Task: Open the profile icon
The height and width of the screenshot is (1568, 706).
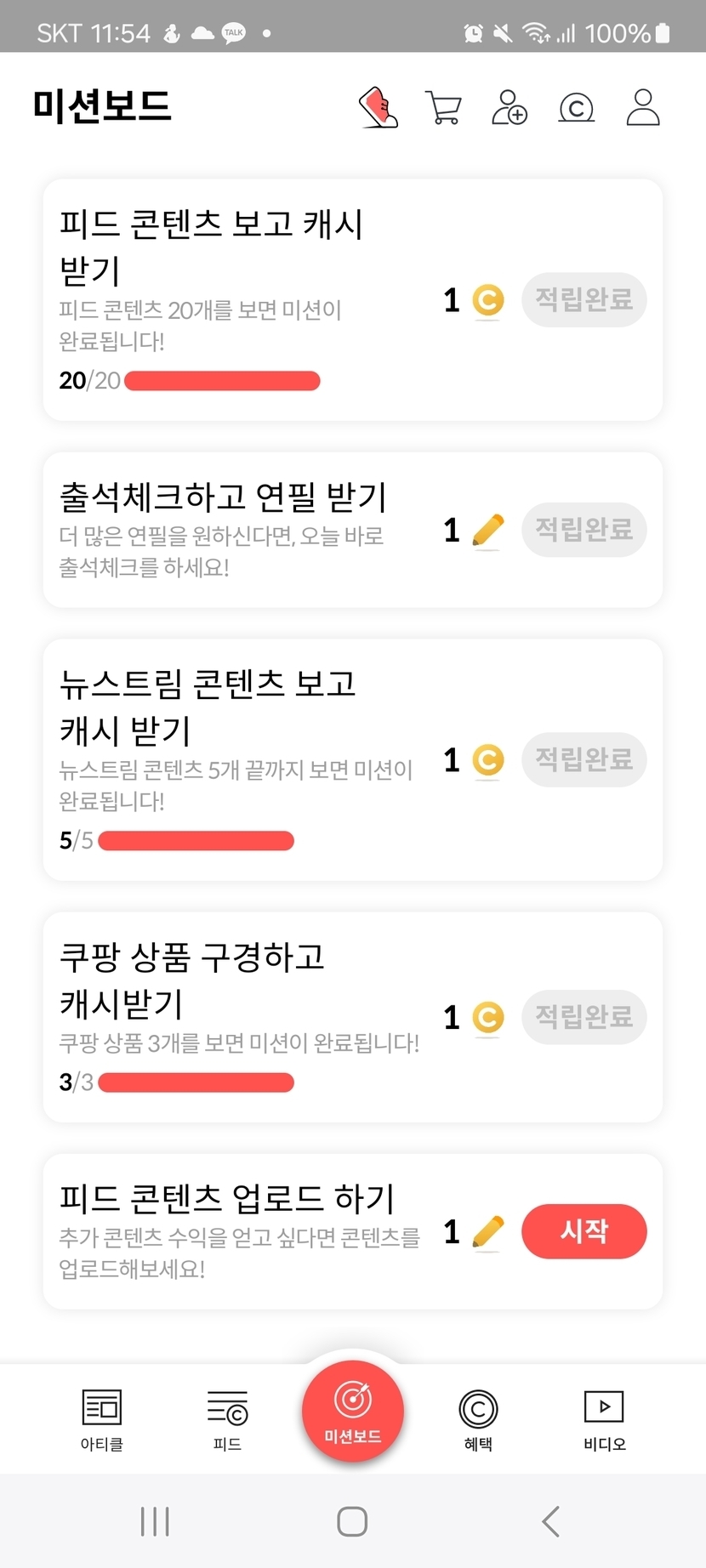Action: coord(643,108)
